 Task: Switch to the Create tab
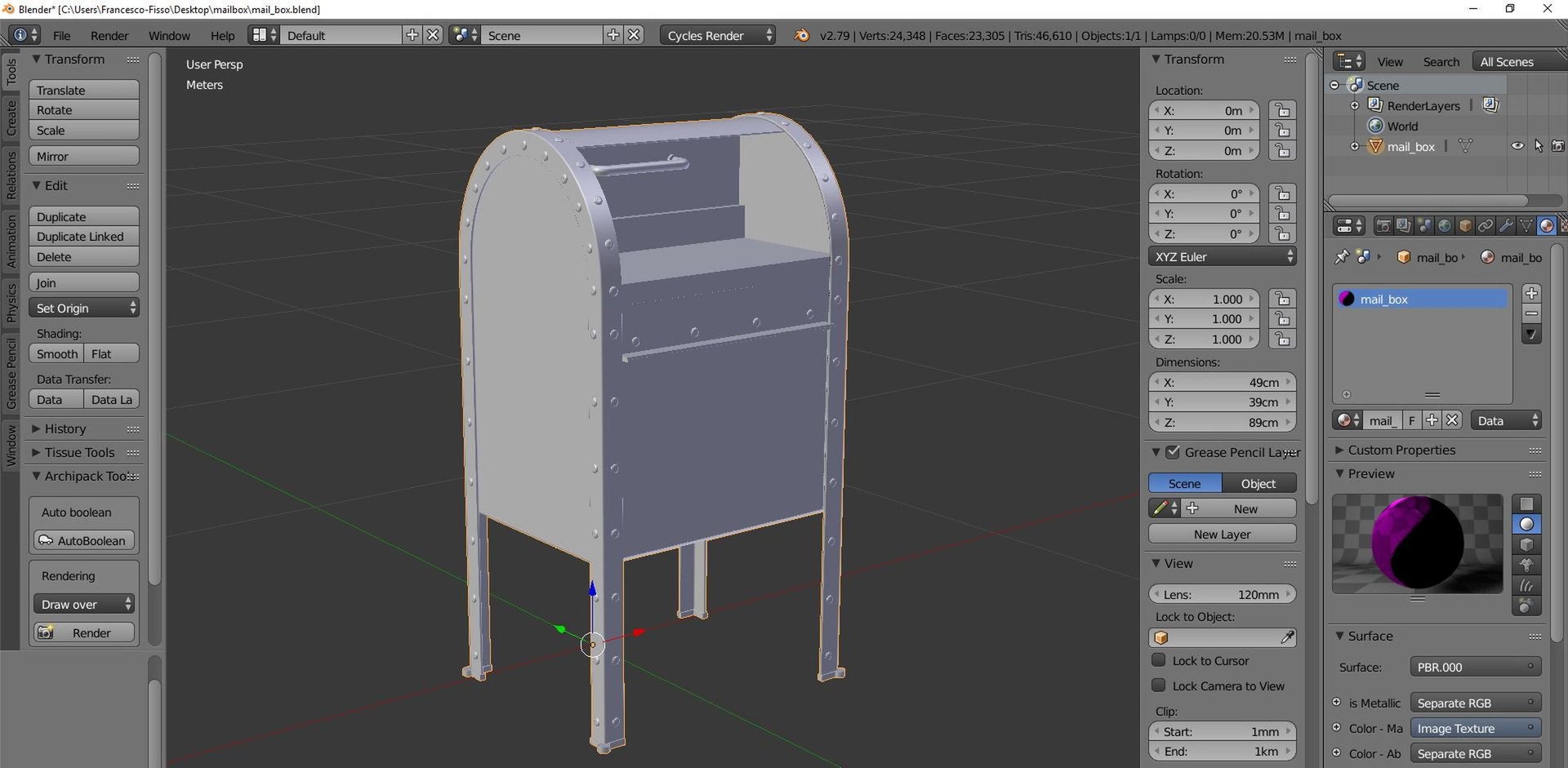pyautogui.click(x=11, y=118)
